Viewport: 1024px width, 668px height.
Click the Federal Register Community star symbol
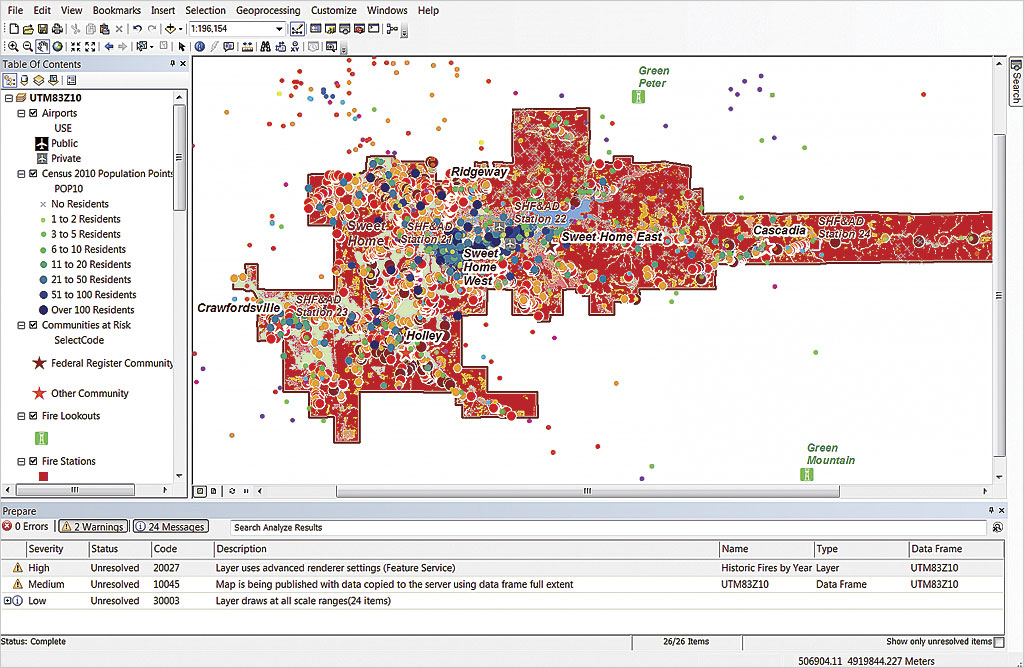39,363
